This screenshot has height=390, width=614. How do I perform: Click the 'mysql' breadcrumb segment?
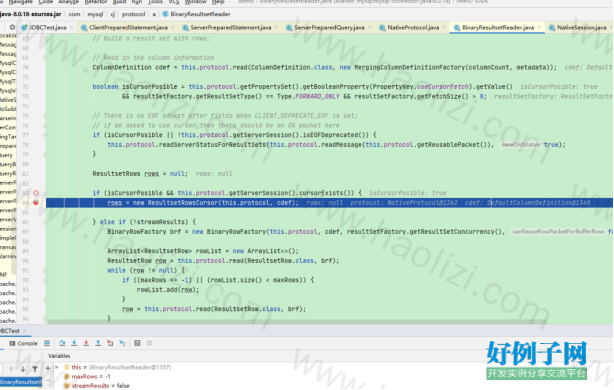(95, 14)
